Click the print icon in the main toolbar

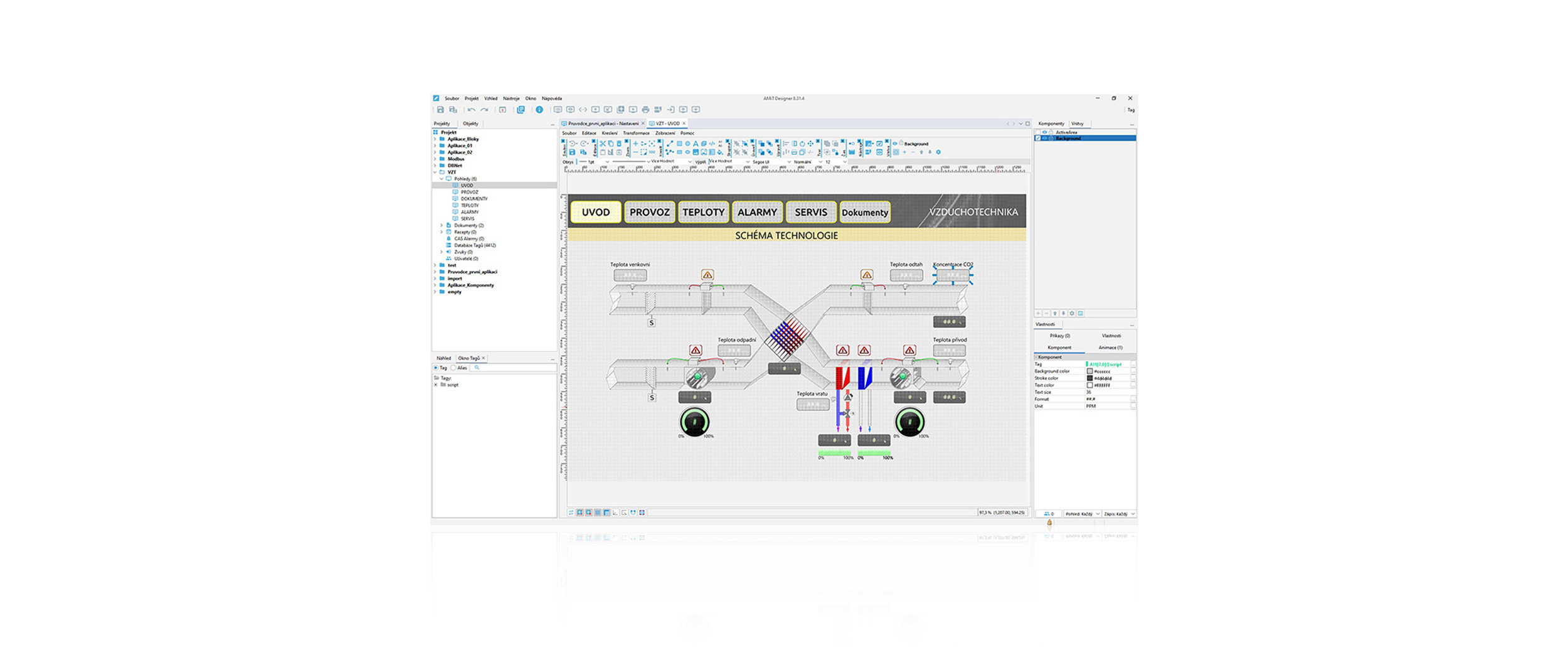tap(645, 110)
